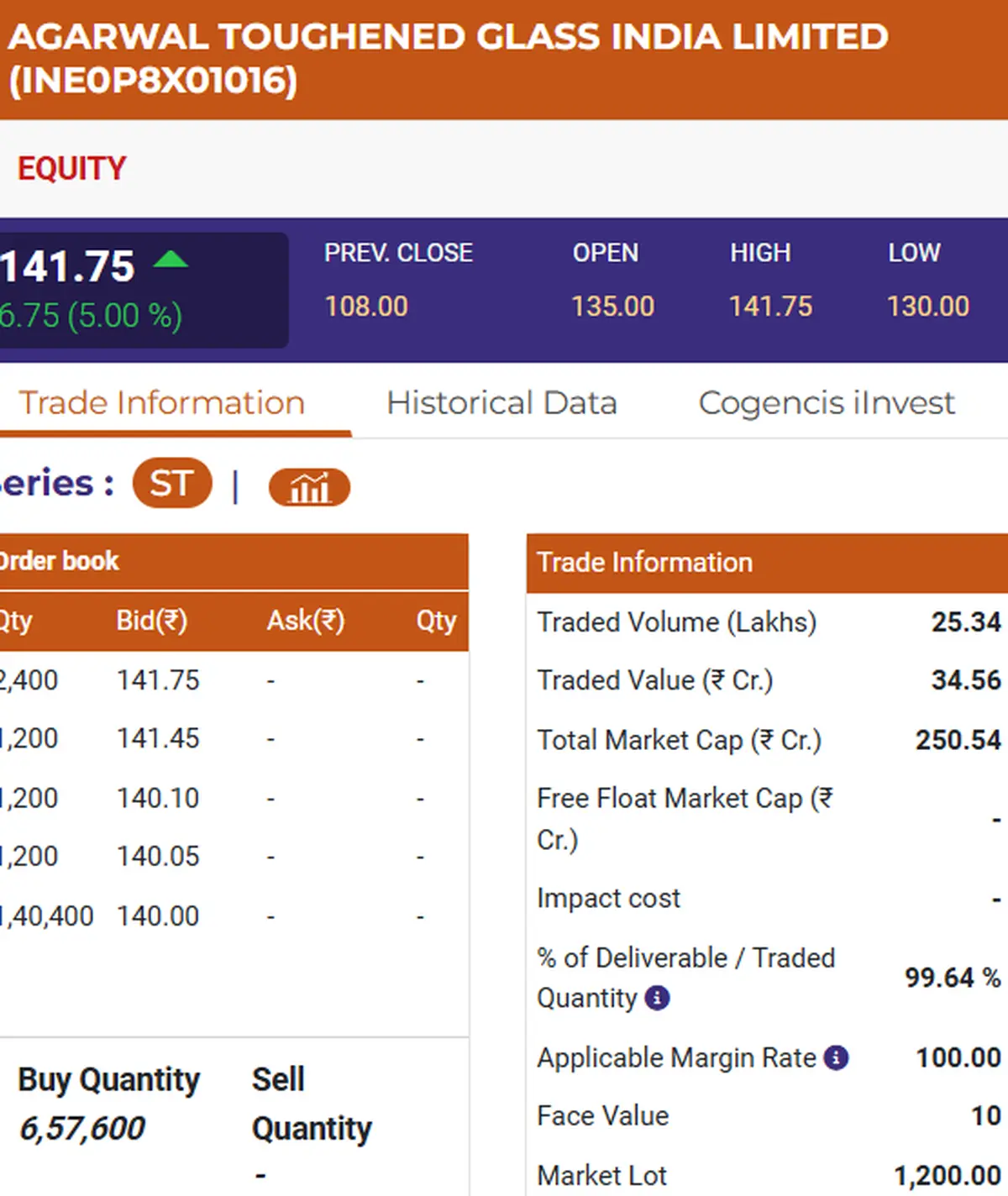Click the Order book header
1008x1196 pixels.
click(234, 561)
